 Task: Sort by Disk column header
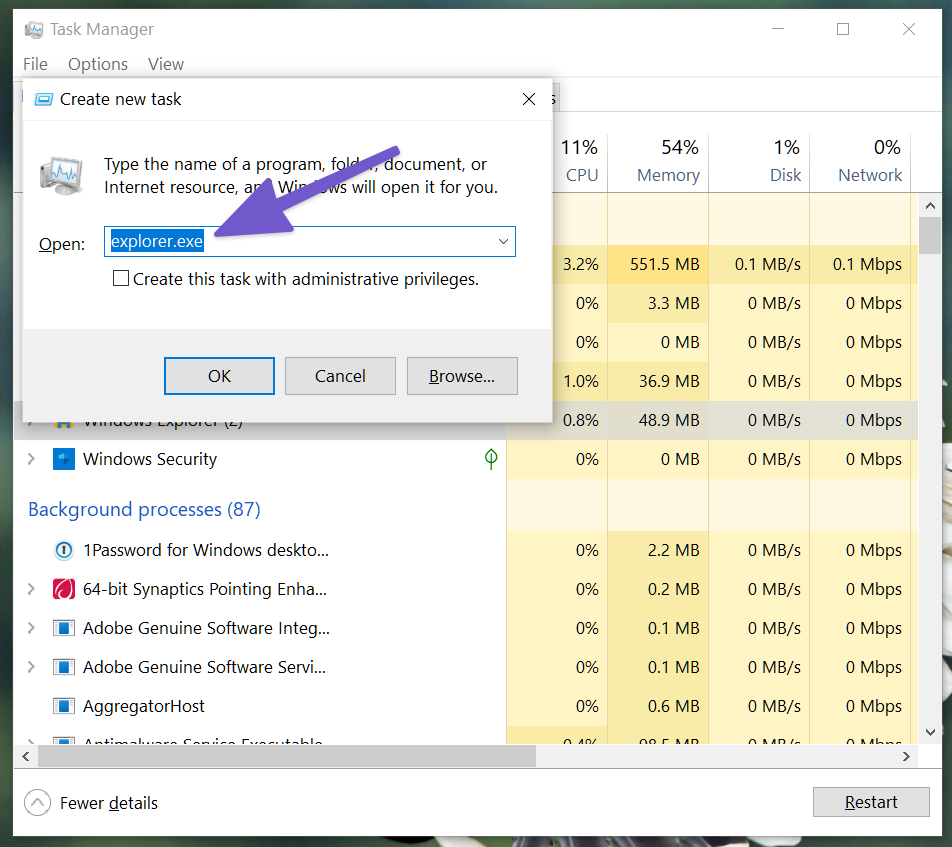[759, 161]
